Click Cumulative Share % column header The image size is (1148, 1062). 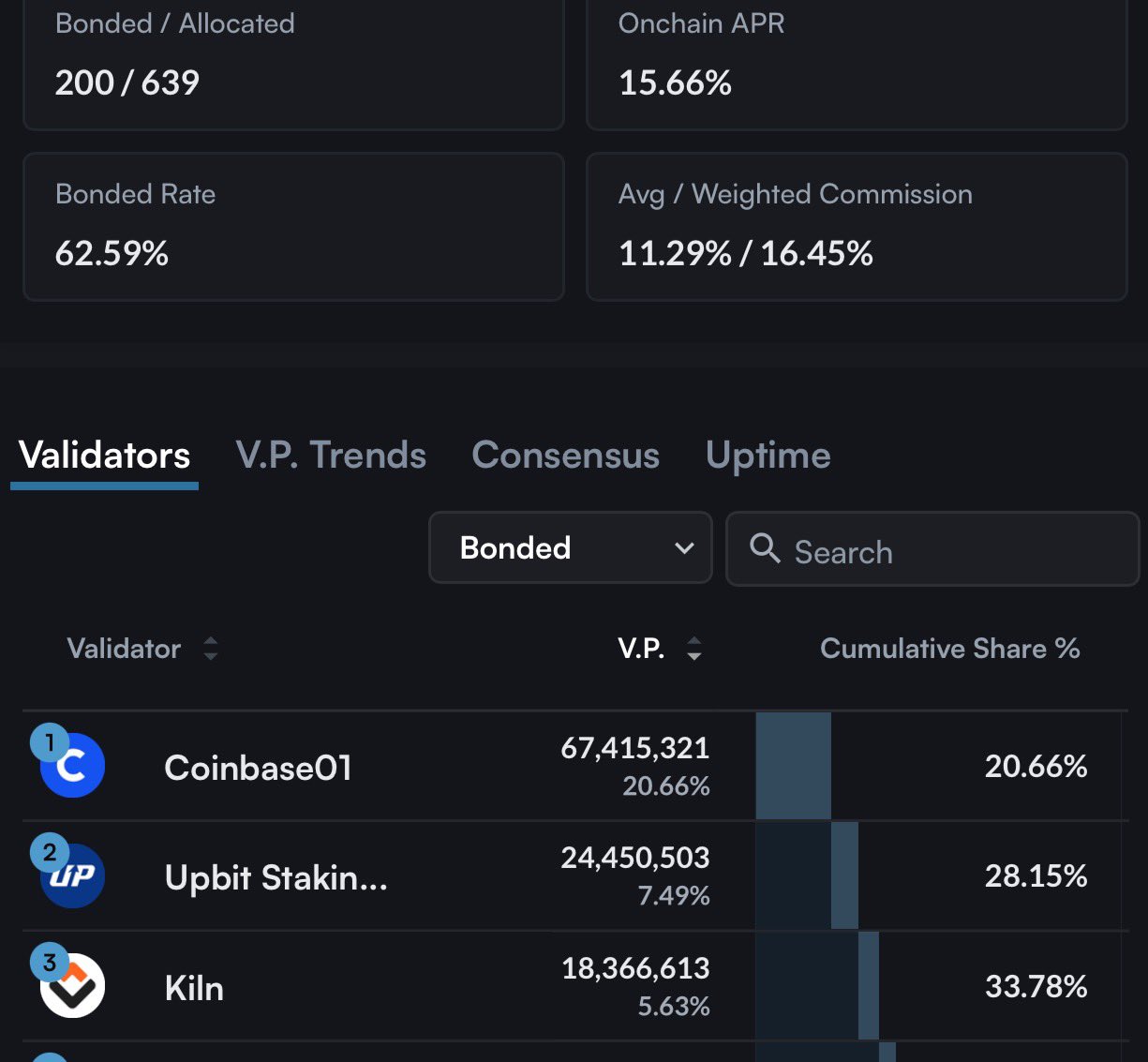(950, 649)
